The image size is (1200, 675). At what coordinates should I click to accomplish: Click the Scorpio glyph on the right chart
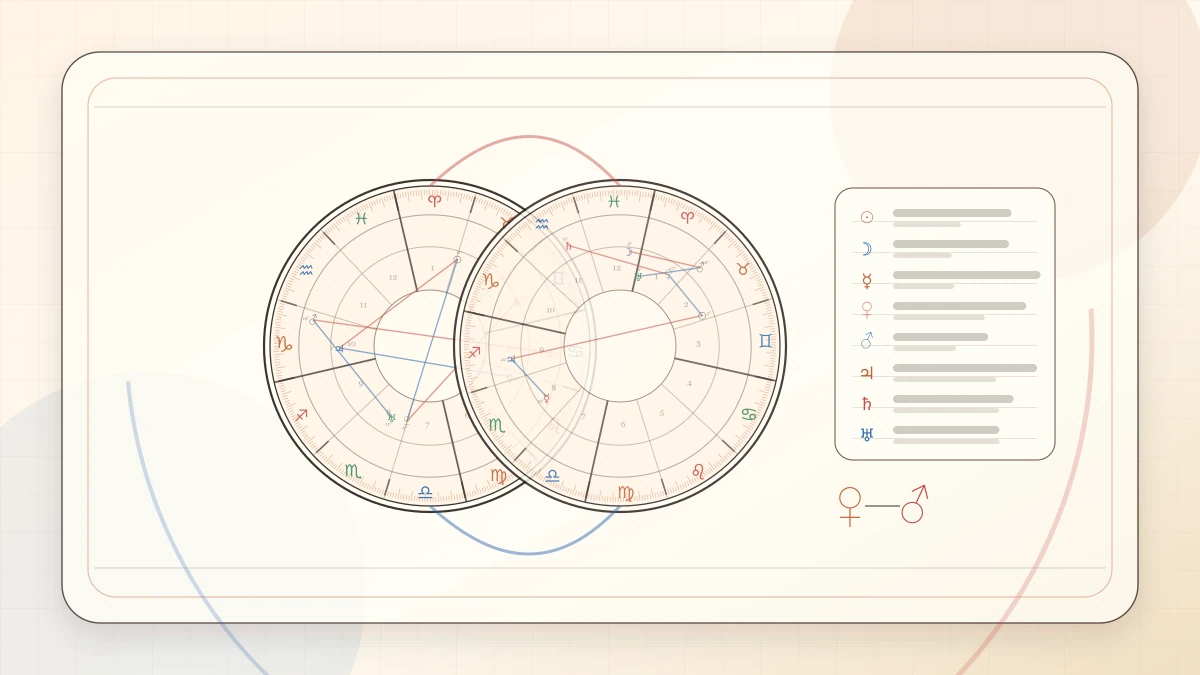coord(496,425)
